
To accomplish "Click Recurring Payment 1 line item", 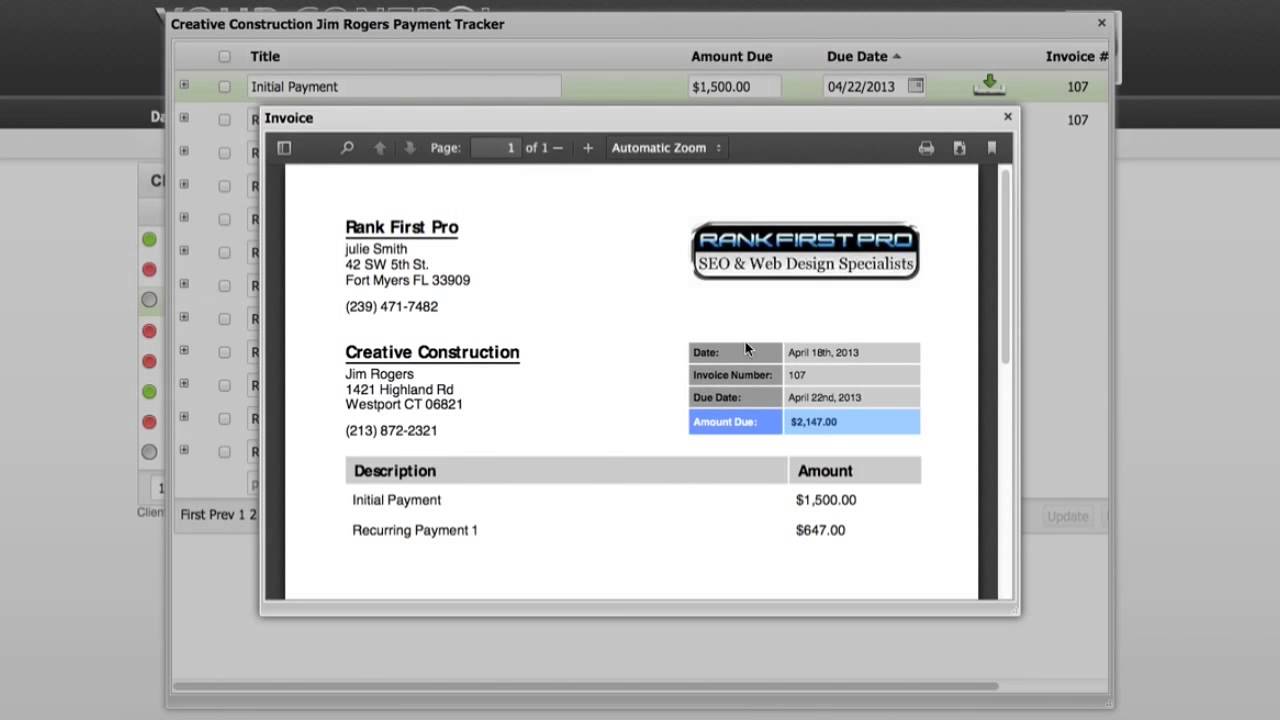I will point(415,530).
